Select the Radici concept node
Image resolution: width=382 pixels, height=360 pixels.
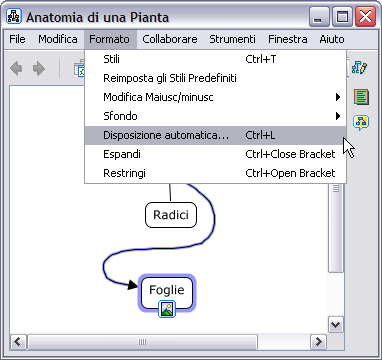(171, 215)
